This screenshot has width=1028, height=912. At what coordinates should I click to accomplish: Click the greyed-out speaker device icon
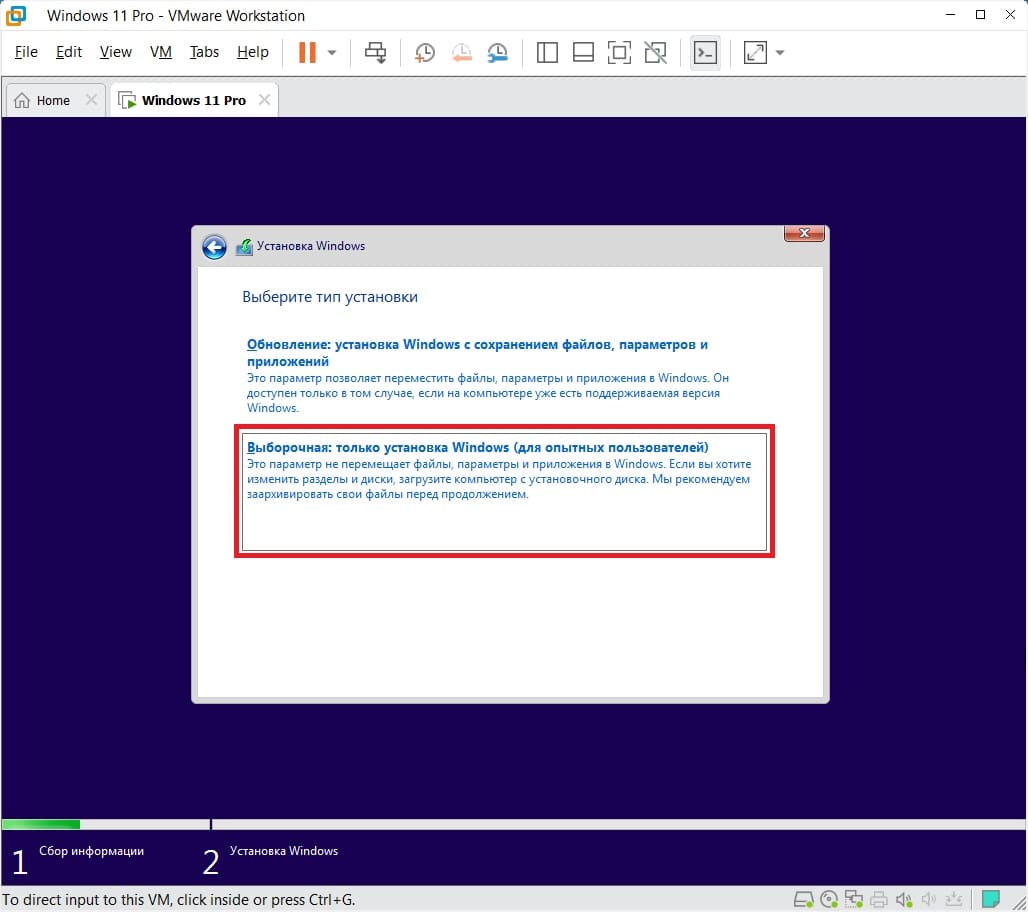coord(928,899)
